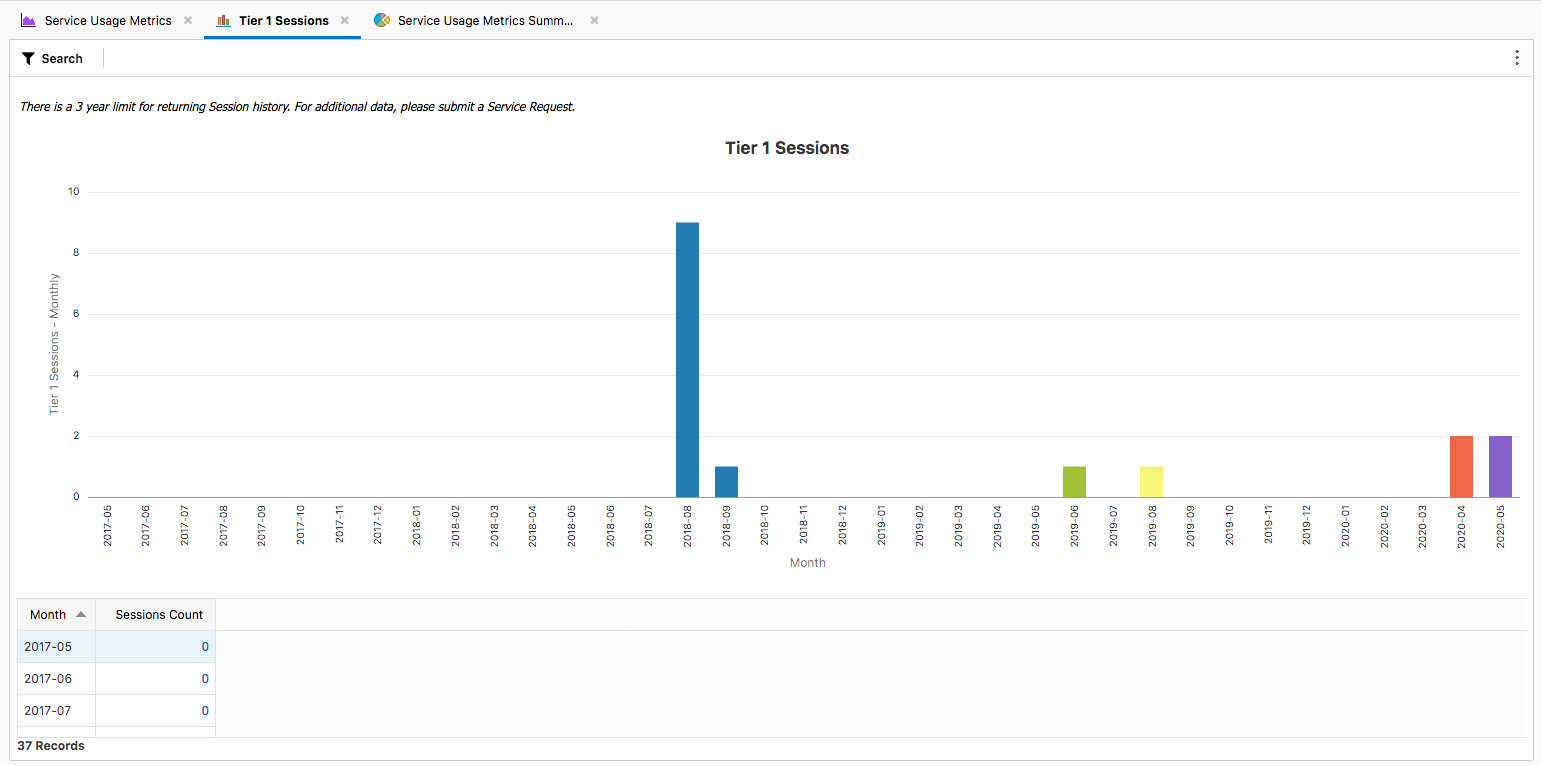1542x766 pixels.
Task: Open the vertical three-dot options menu
Action: pos(1516,58)
